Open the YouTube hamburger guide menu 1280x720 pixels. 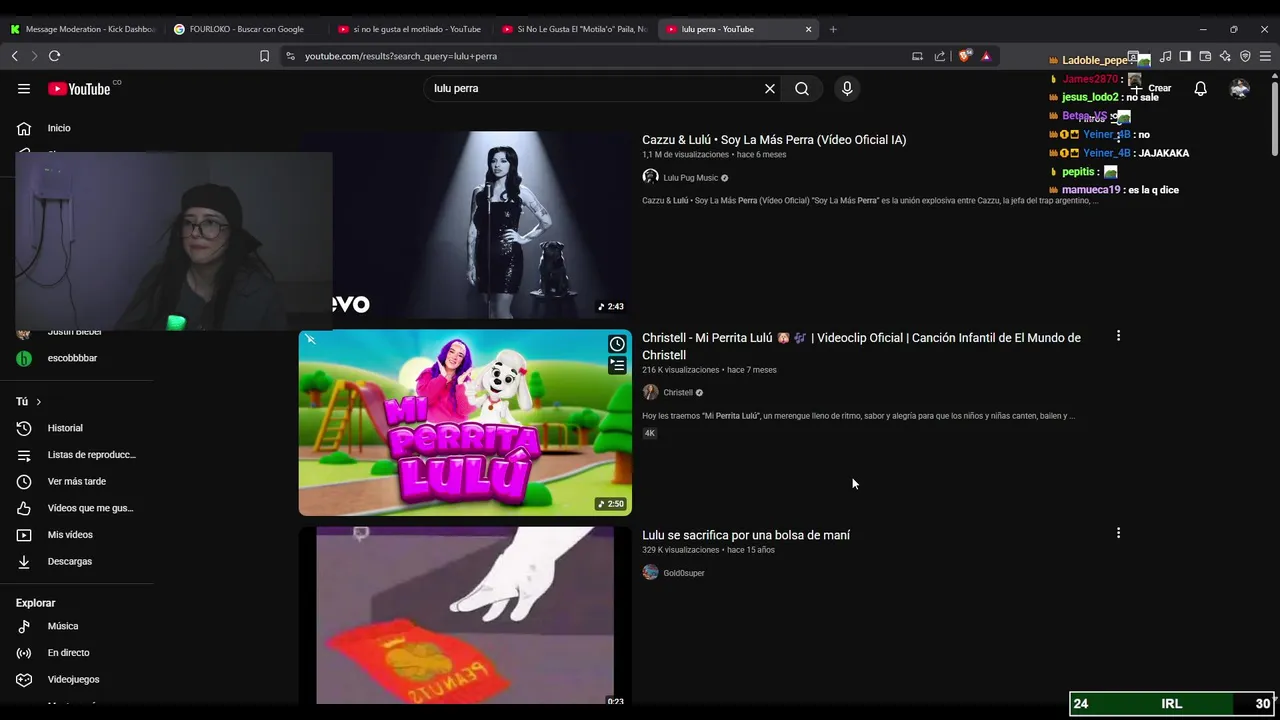24,89
